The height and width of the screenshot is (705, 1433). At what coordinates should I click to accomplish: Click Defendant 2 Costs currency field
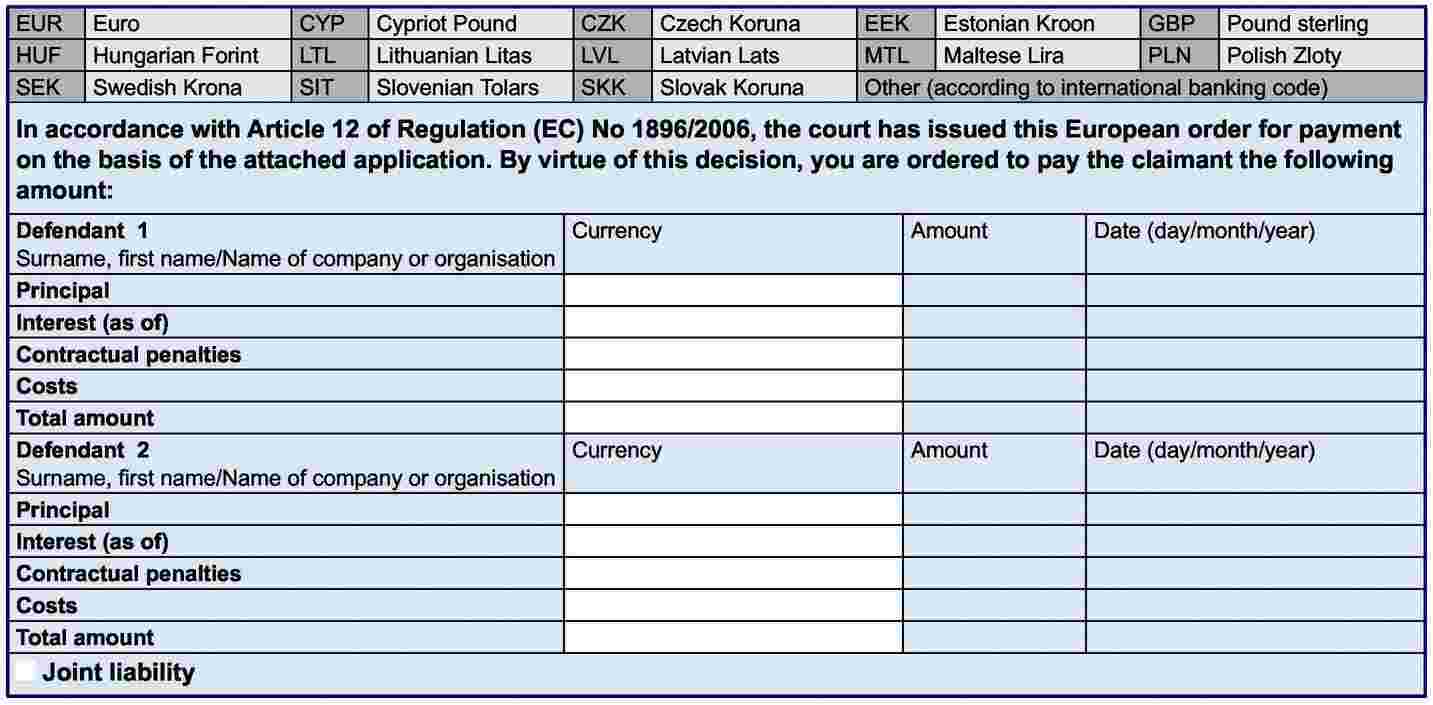click(x=733, y=606)
